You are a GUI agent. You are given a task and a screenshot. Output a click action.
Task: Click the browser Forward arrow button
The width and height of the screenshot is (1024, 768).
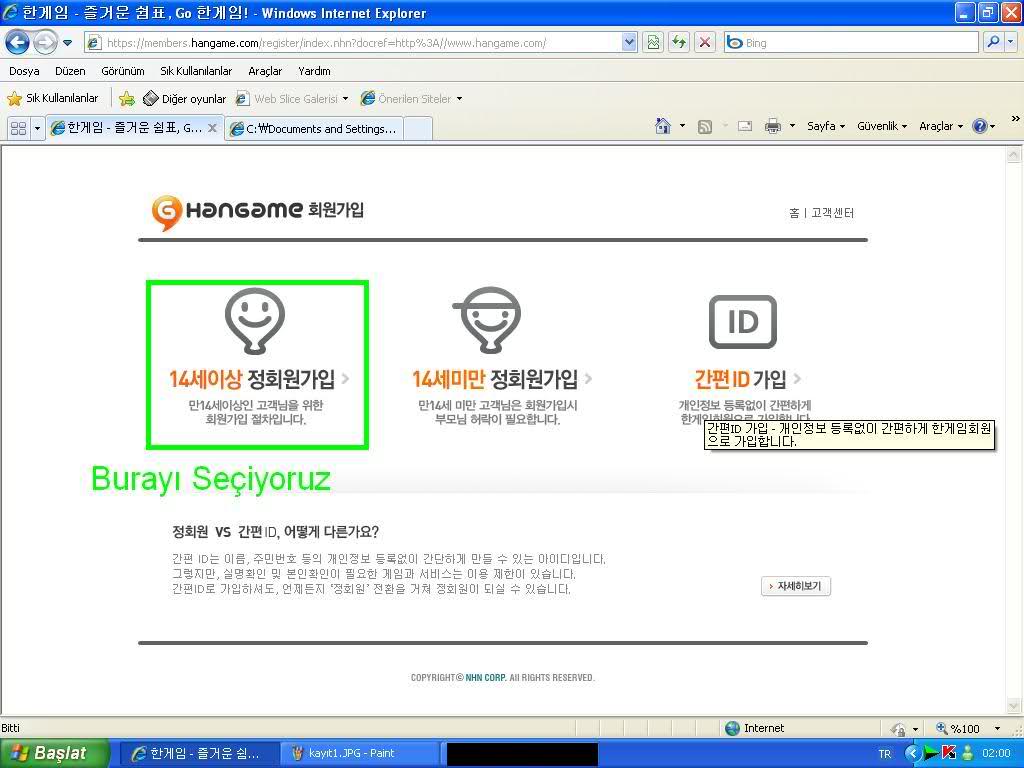point(44,43)
